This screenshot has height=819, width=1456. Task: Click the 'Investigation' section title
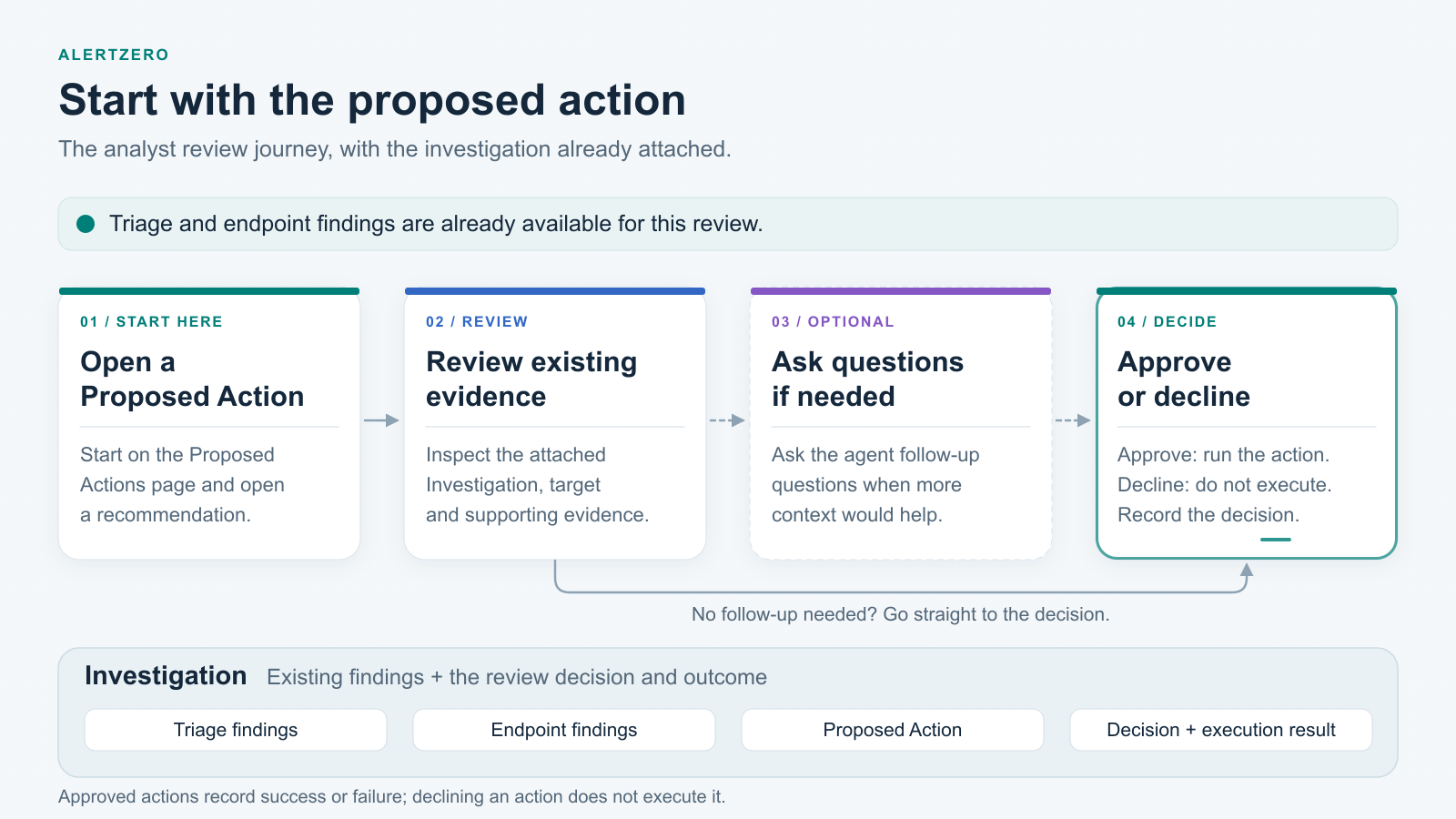point(166,676)
